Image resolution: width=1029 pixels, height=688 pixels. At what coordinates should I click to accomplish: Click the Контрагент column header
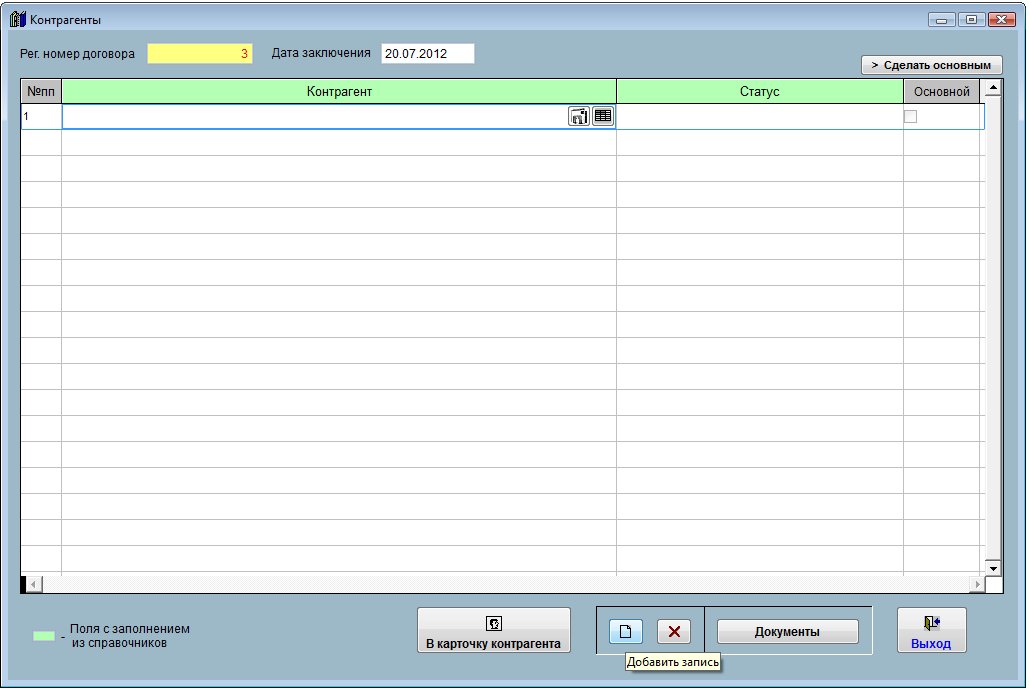point(339,91)
